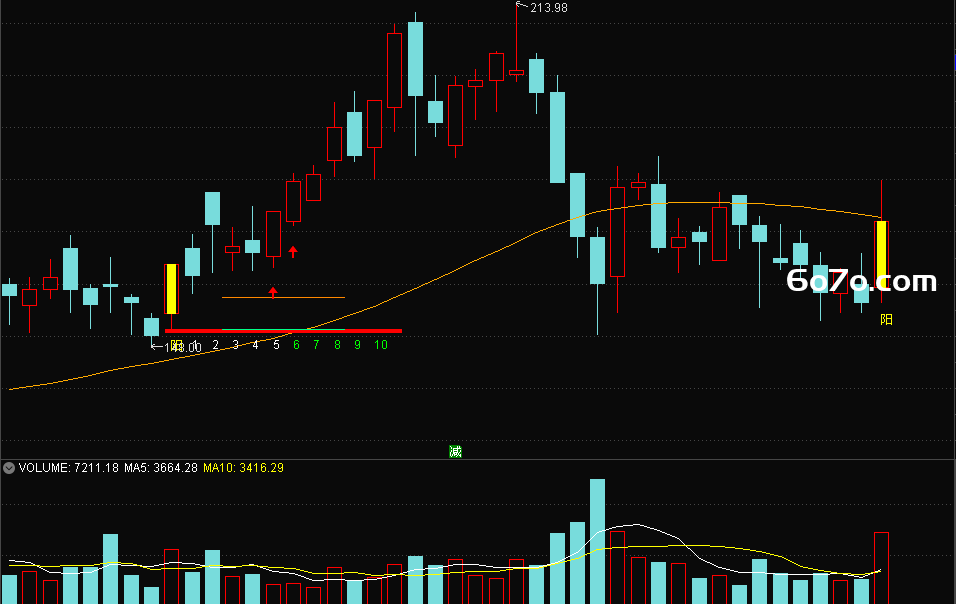Image resolution: width=956 pixels, height=604 pixels.
Task: Click count label 5 below the red line
Action: pos(276,345)
